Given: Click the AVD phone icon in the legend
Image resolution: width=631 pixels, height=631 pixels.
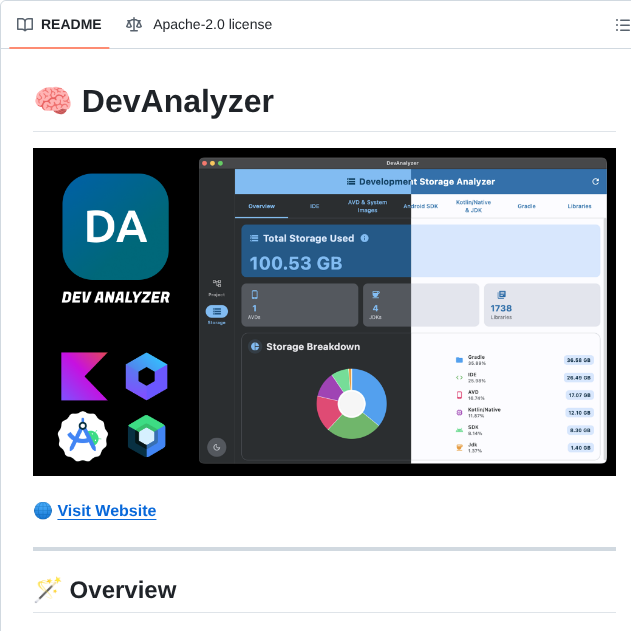Looking at the screenshot, I should (x=459, y=395).
